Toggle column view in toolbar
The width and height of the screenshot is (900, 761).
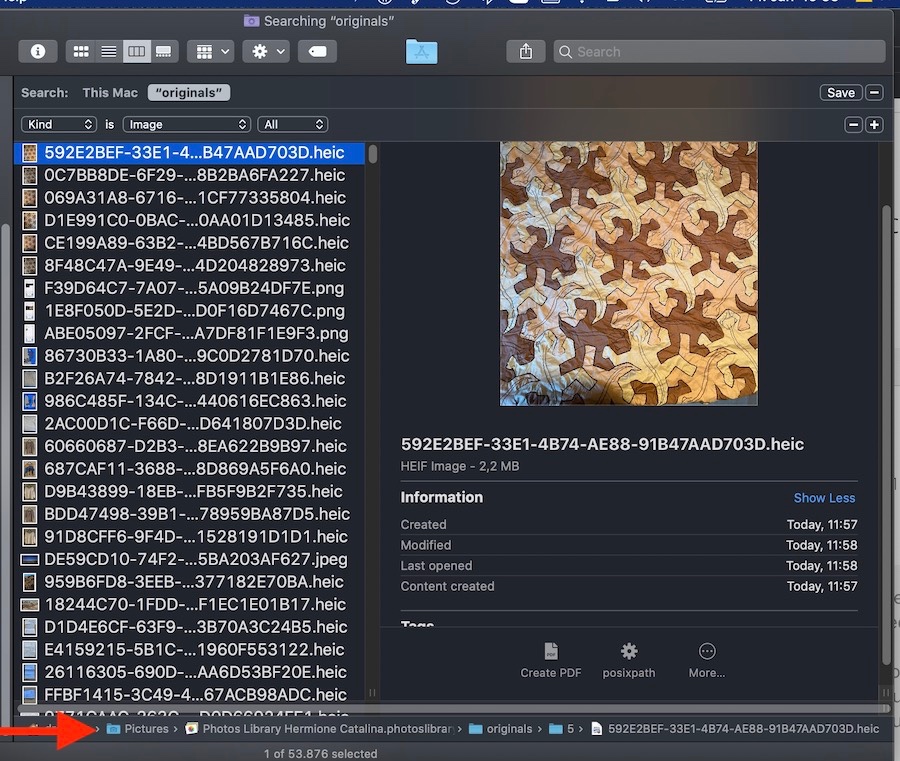point(136,51)
